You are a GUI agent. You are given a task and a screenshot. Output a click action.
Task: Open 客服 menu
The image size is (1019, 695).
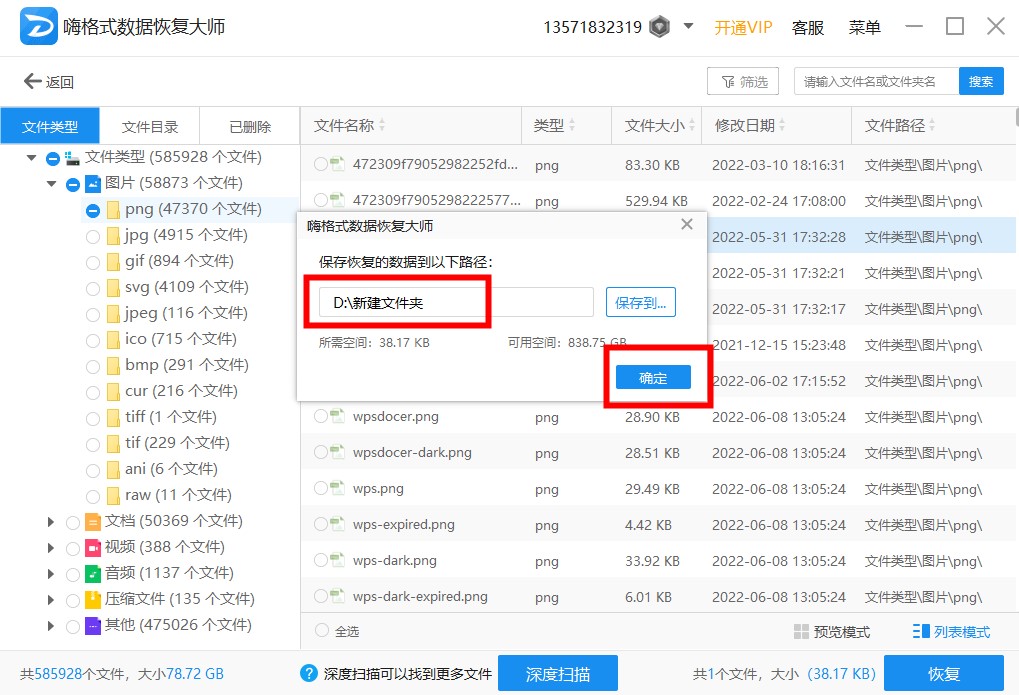click(x=808, y=27)
